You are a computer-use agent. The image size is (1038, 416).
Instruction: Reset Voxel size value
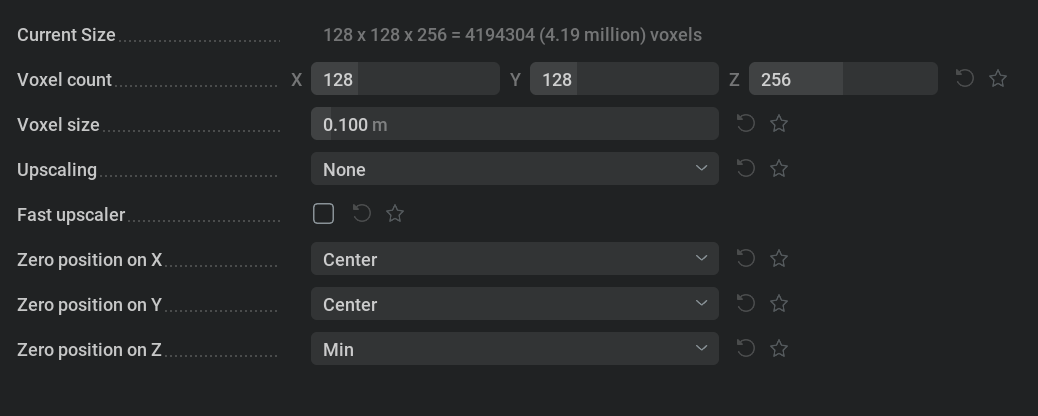pos(746,123)
